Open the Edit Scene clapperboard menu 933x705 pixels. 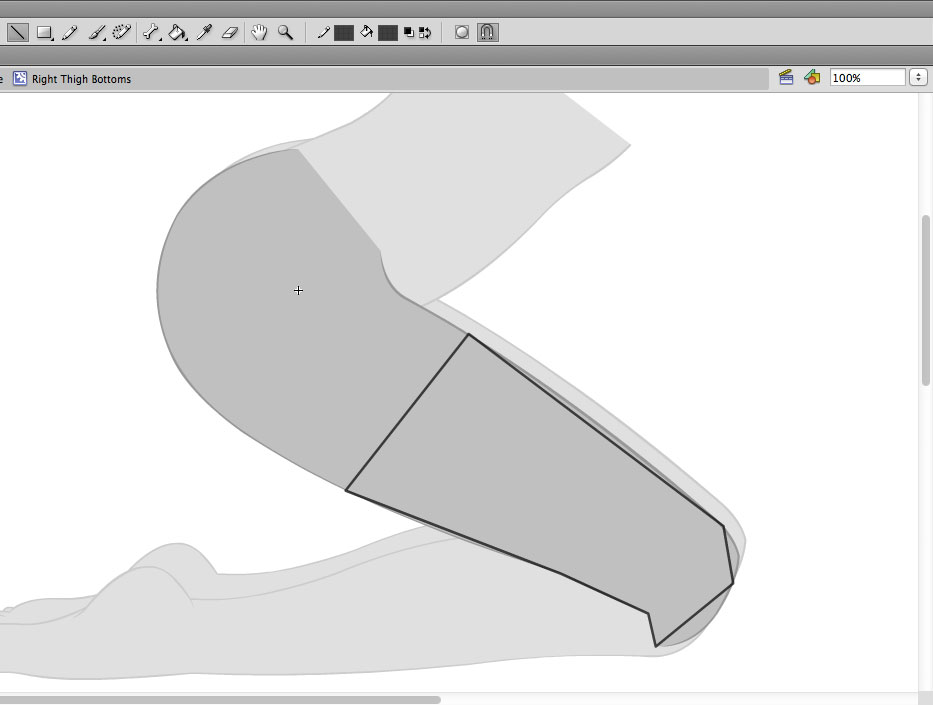786,77
